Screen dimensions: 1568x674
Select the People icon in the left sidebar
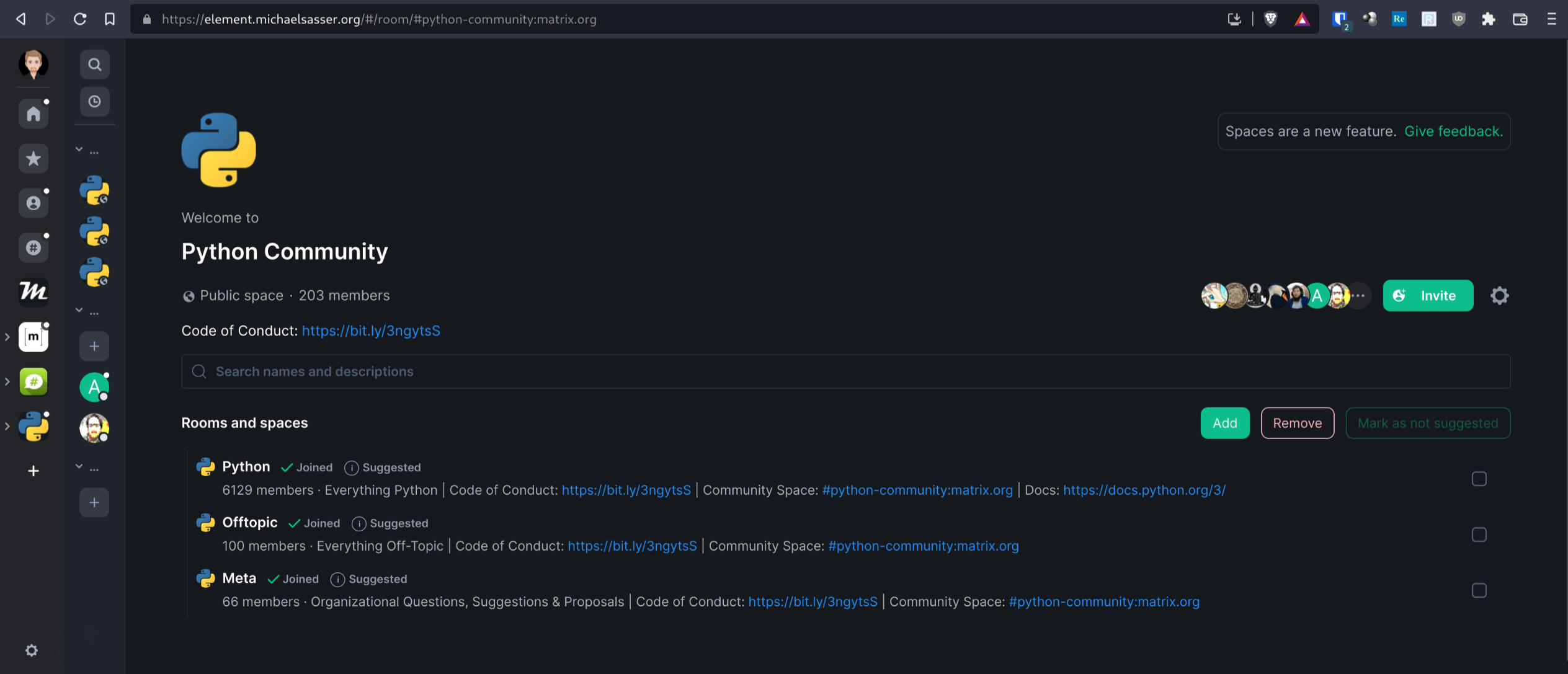tap(33, 203)
